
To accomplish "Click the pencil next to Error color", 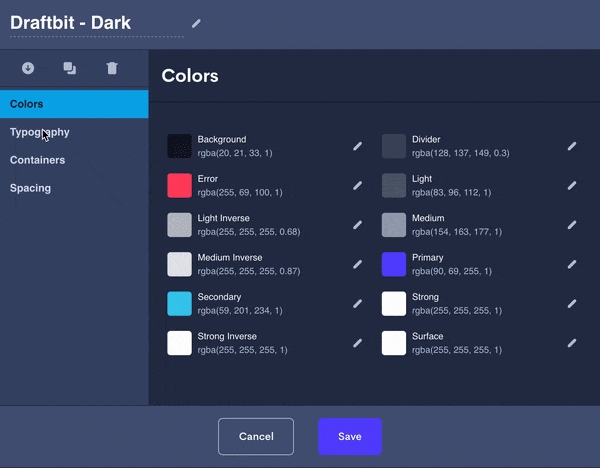I will [x=357, y=185].
